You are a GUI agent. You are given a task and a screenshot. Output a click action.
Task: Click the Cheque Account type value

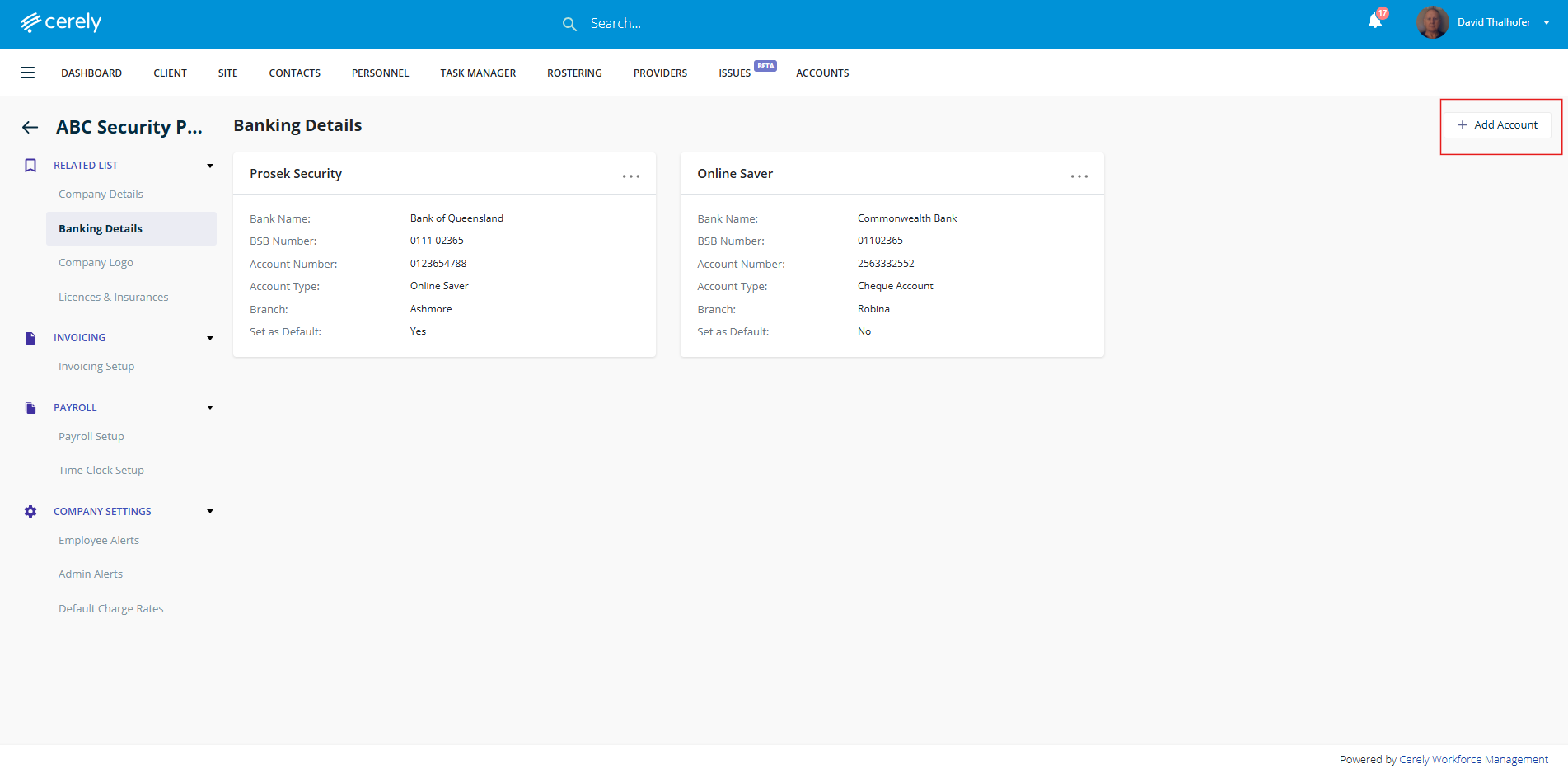click(896, 286)
